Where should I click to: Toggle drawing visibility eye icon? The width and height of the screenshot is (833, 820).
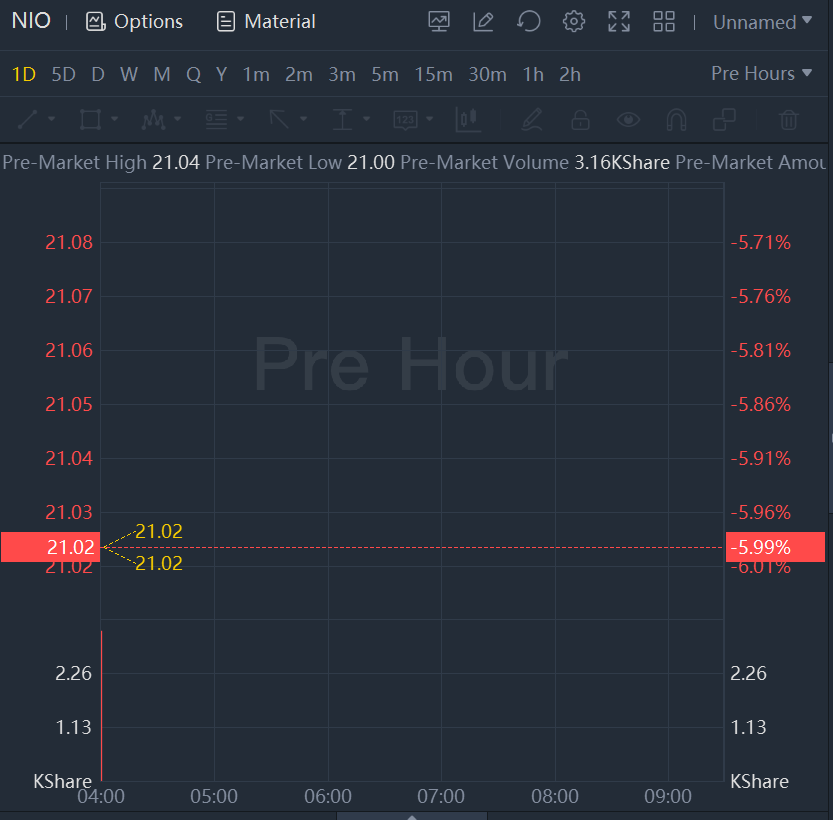[628, 120]
